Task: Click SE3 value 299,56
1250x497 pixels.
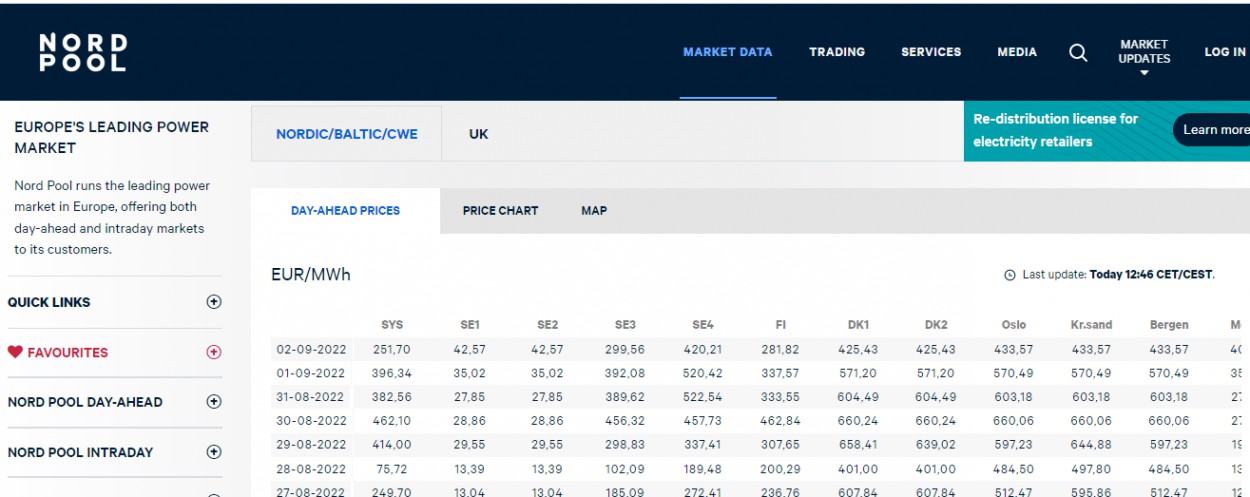Action: (x=625, y=350)
